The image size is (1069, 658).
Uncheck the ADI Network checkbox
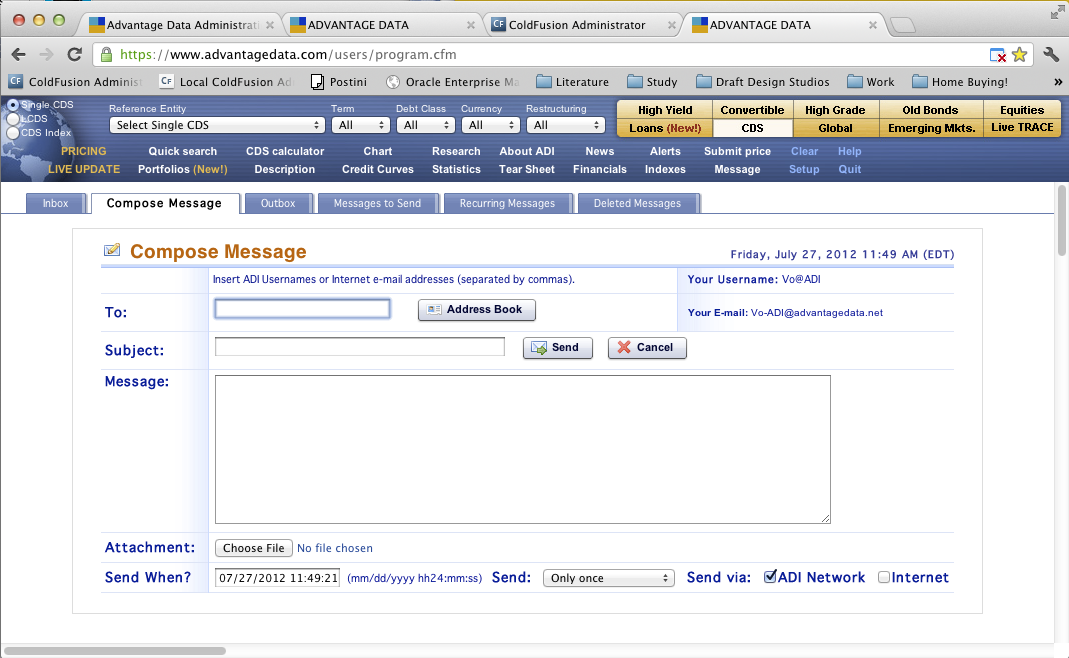pos(770,577)
